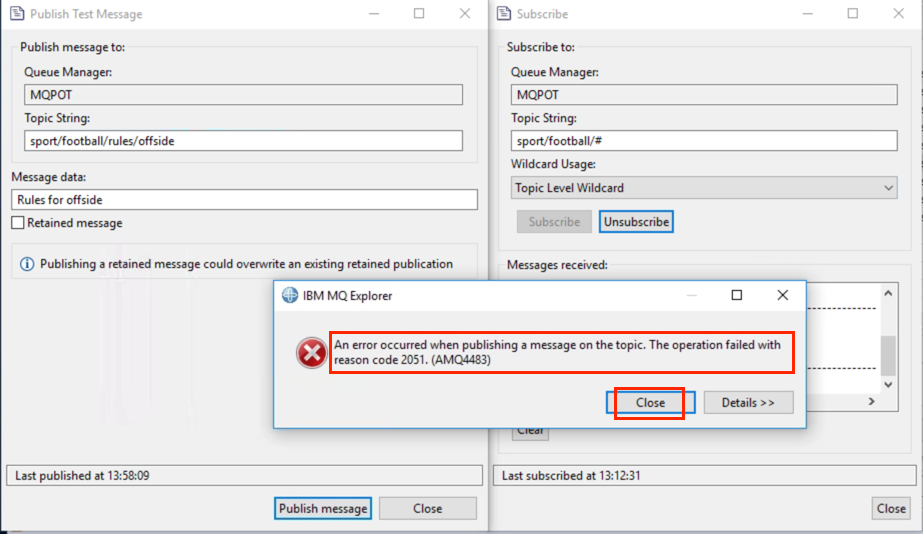This screenshot has height=534, width=923.
Task: Click the messages list vertical scrollbar thumb
Action: pyautogui.click(x=888, y=355)
